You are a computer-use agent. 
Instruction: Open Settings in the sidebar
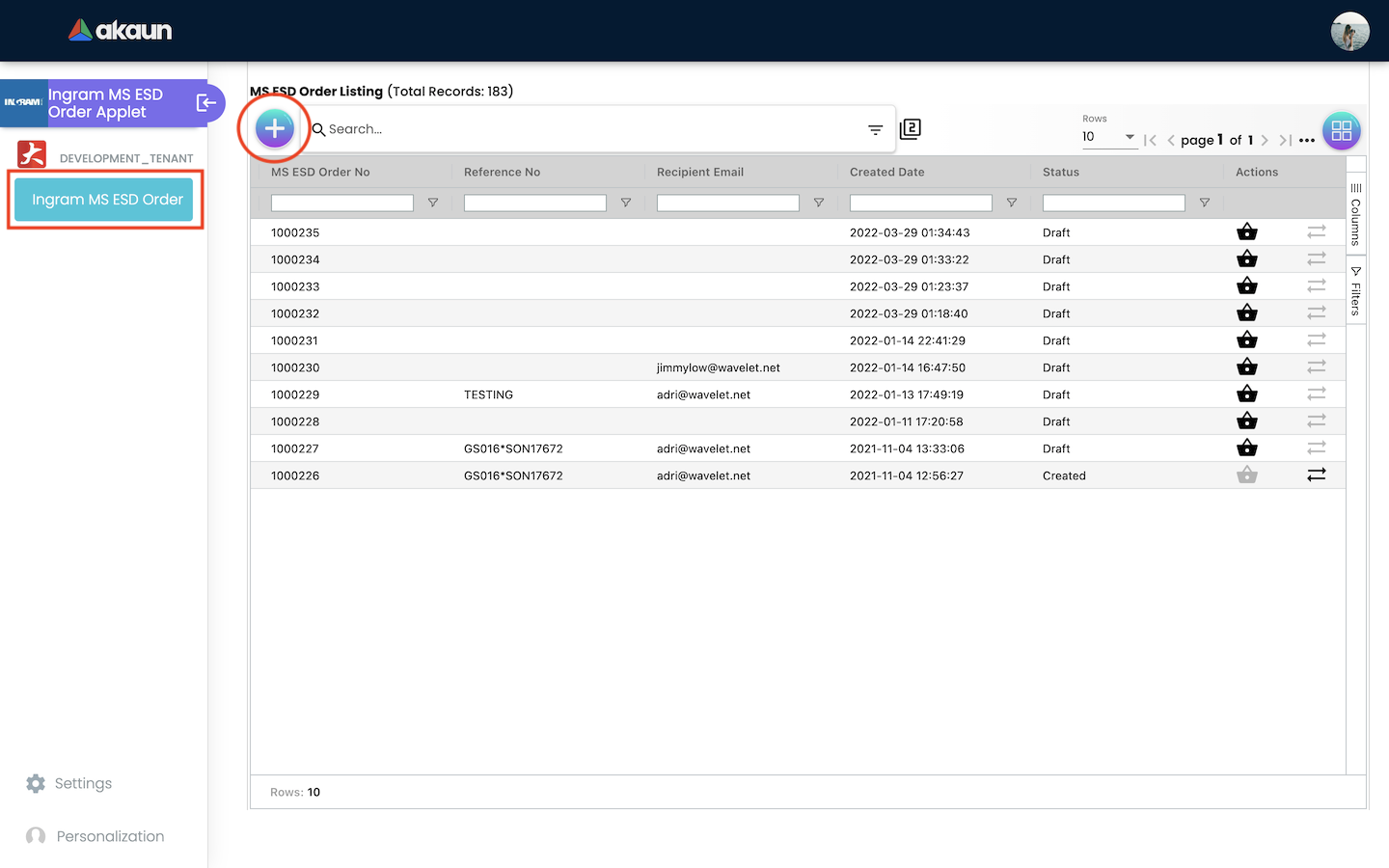pos(83,783)
